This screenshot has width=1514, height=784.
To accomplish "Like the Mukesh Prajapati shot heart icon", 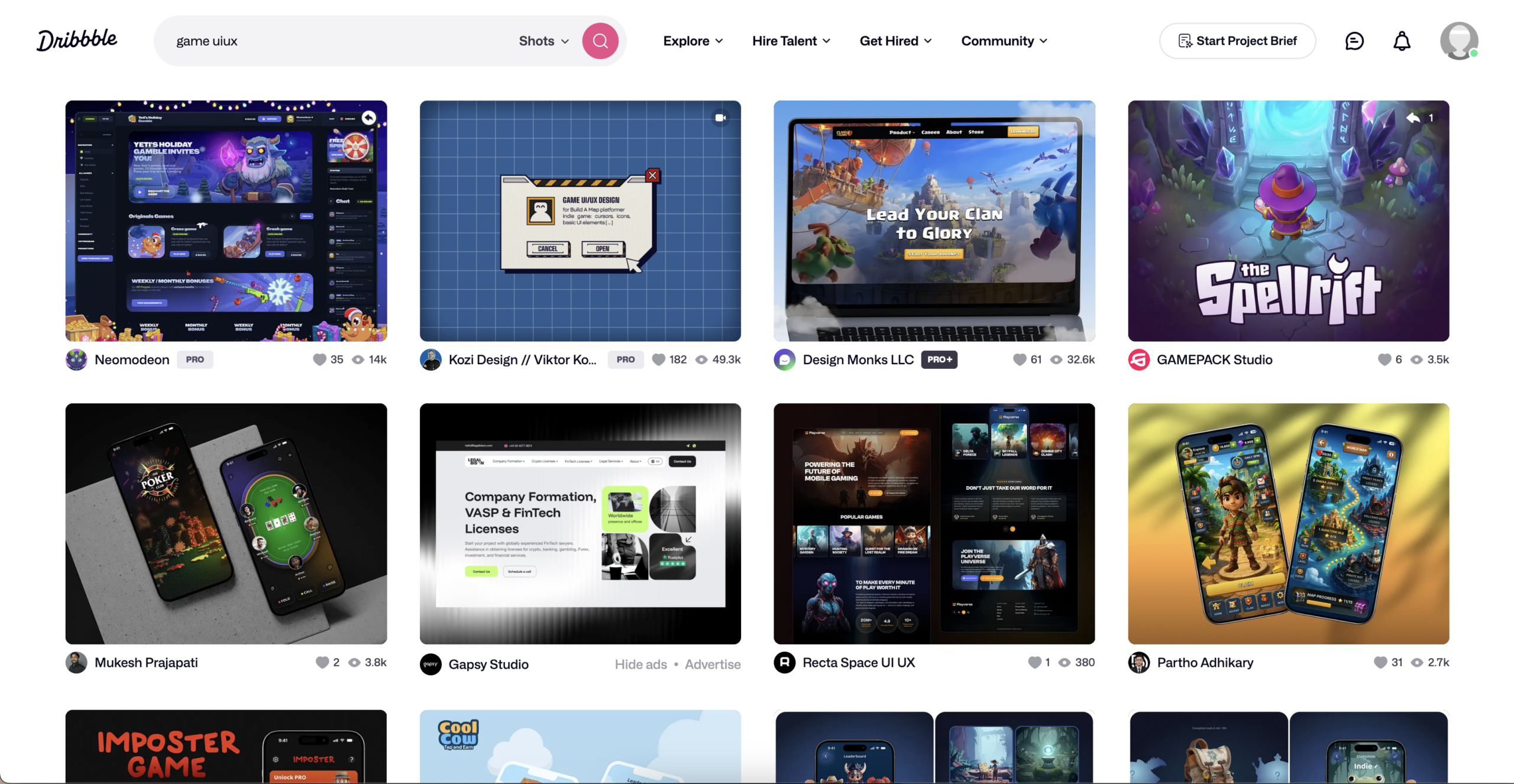I will [322, 662].
